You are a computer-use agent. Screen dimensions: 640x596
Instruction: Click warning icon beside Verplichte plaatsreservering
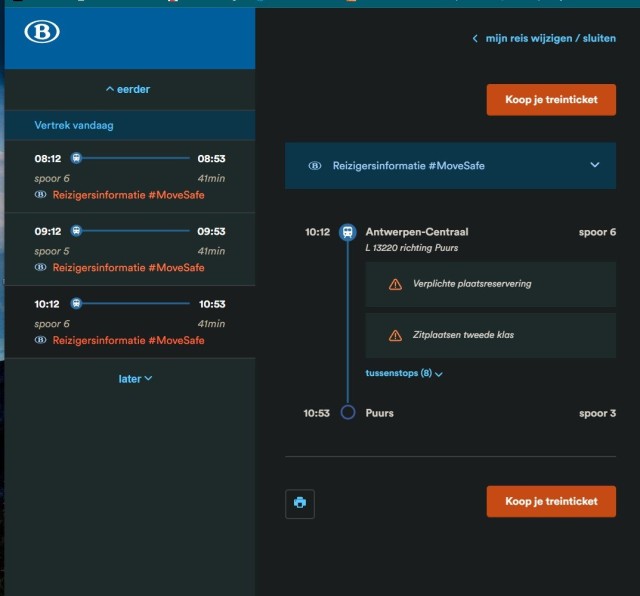[x=395, y=284]
